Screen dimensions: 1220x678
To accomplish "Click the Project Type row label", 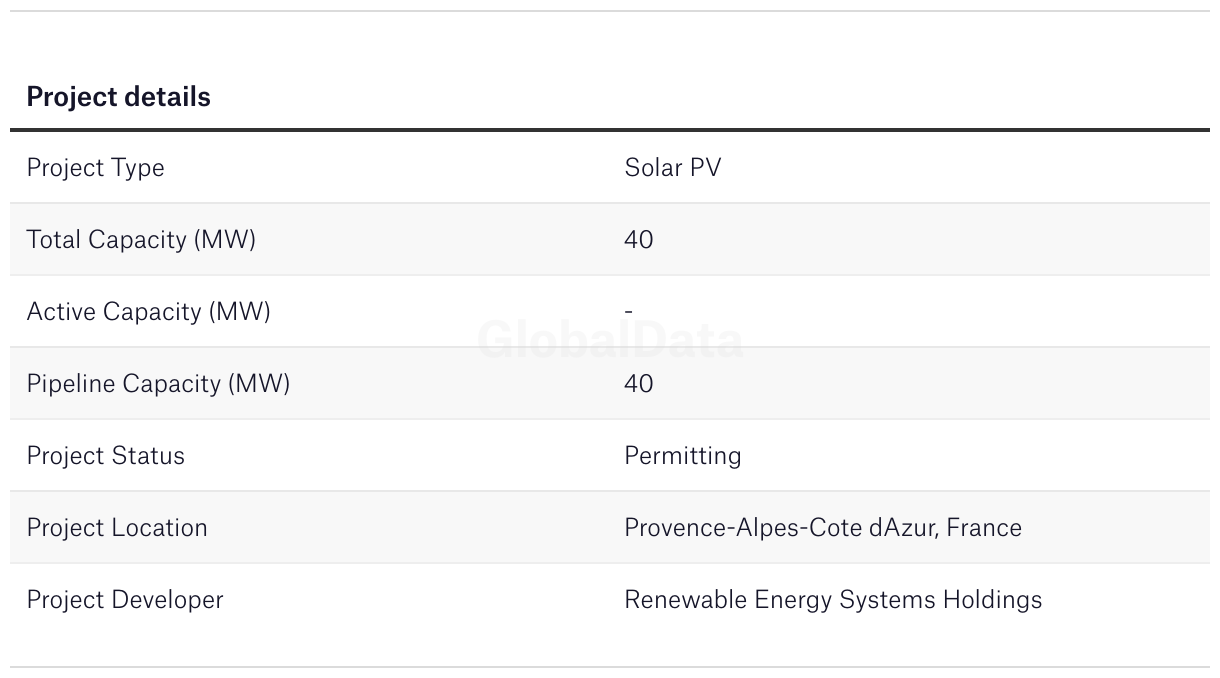I will coord(95,168).
